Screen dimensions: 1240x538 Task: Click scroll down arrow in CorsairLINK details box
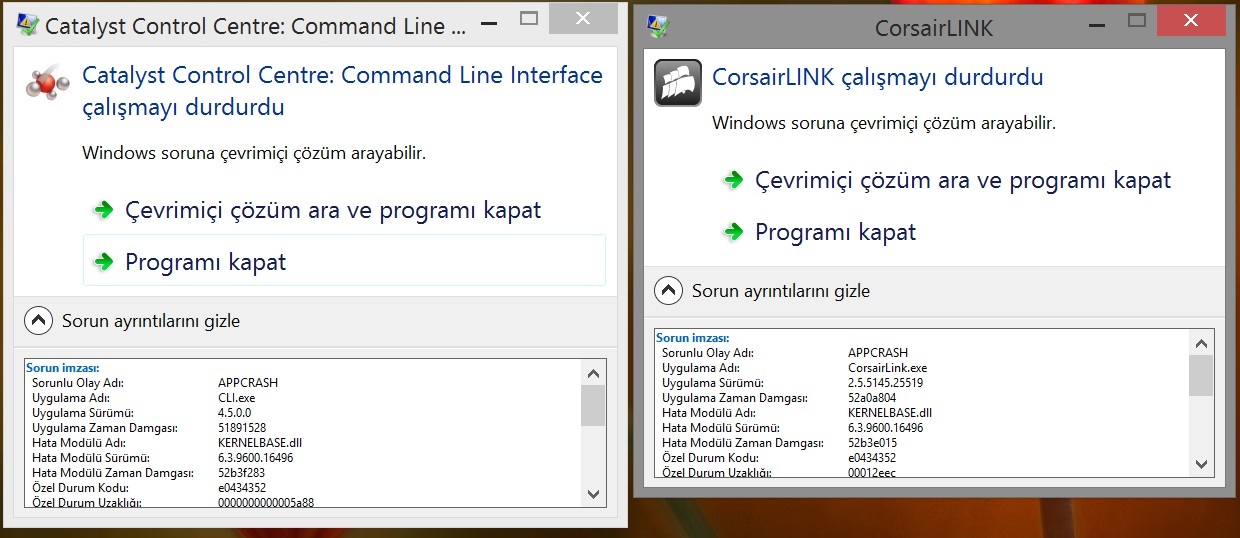1201,463
